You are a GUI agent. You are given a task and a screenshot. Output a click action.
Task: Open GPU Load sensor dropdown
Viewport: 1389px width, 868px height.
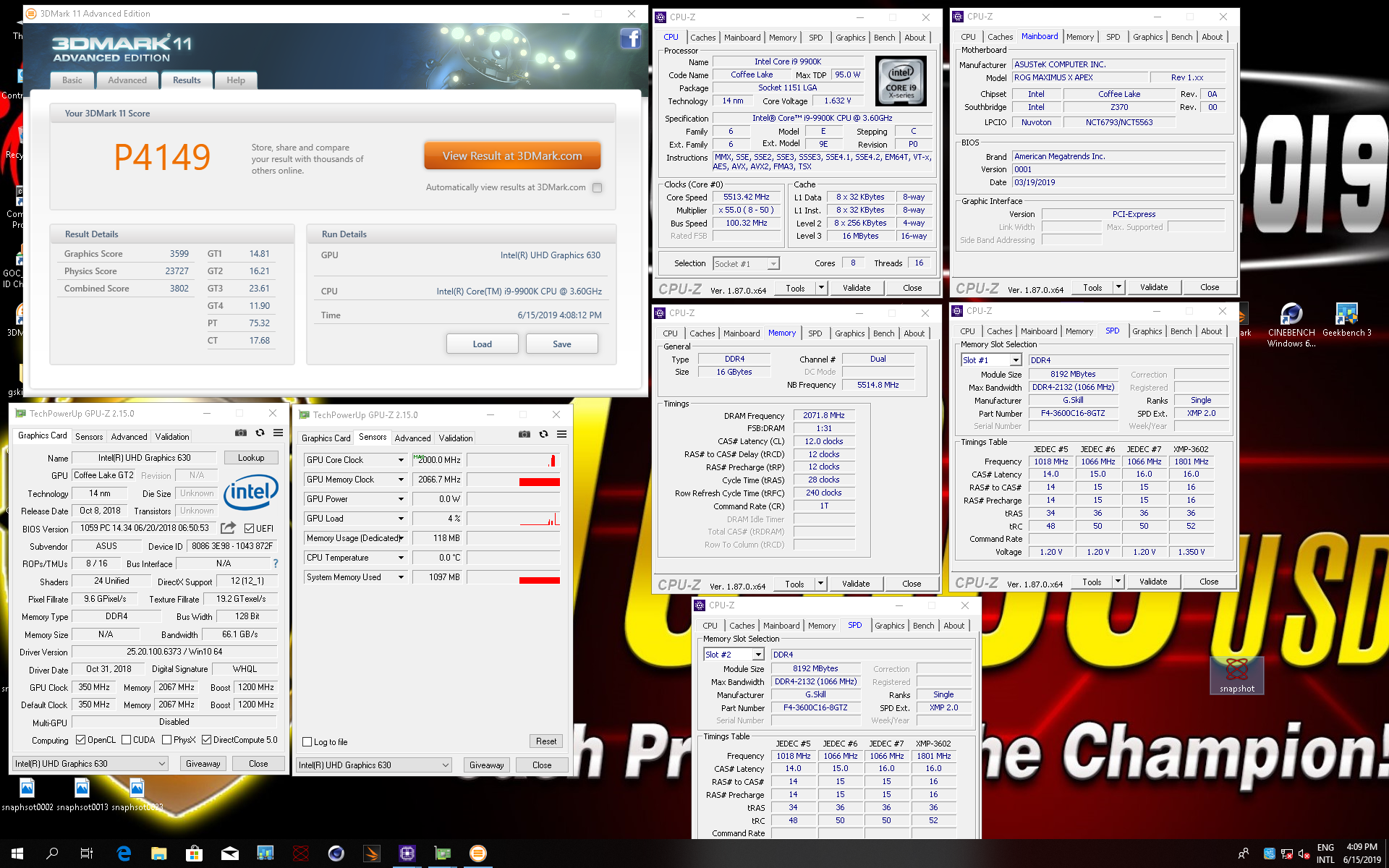coord(401,519)
